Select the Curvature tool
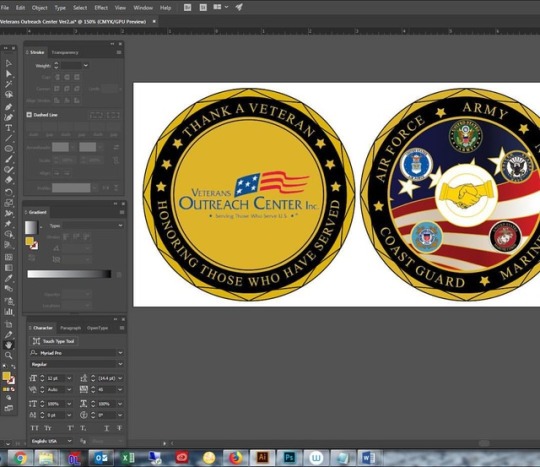 coord(9,117)
